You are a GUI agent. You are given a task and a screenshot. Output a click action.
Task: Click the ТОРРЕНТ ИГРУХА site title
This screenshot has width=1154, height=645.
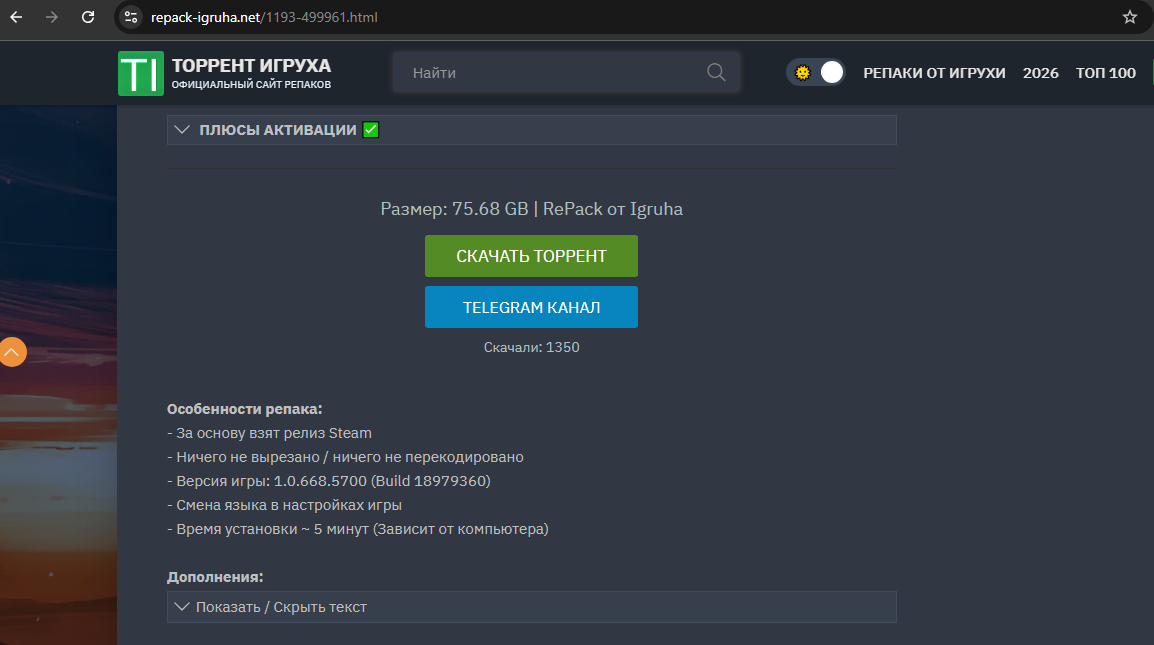(251, 66)
